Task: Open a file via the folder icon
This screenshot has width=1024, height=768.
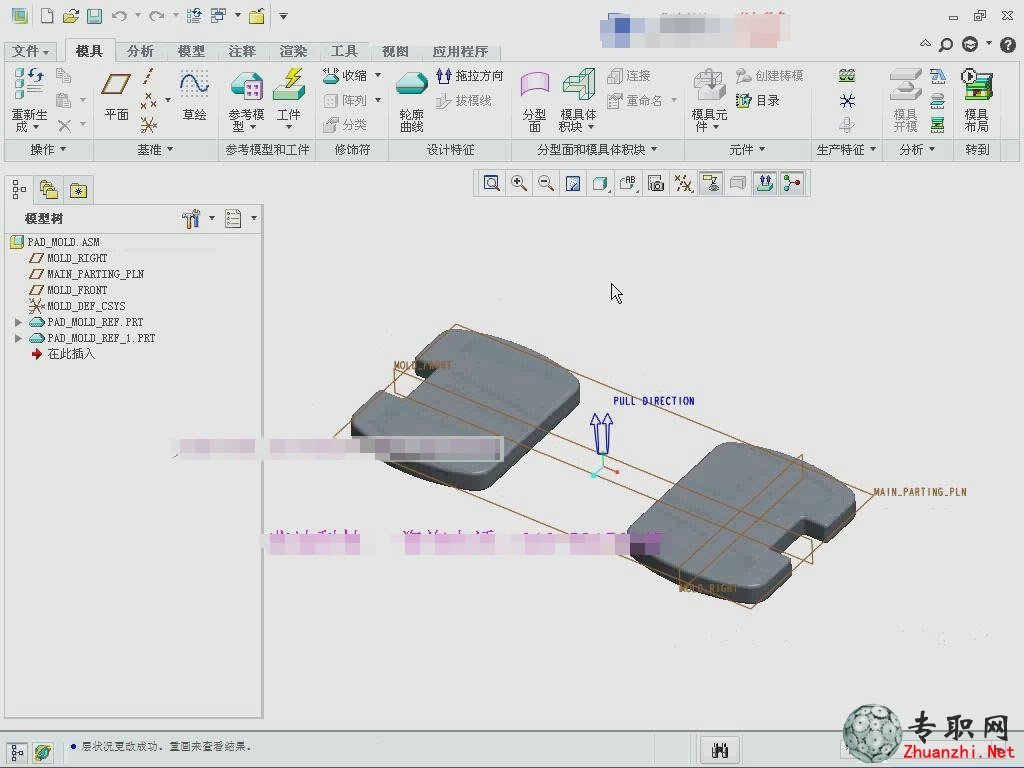Action: point(71,16)
